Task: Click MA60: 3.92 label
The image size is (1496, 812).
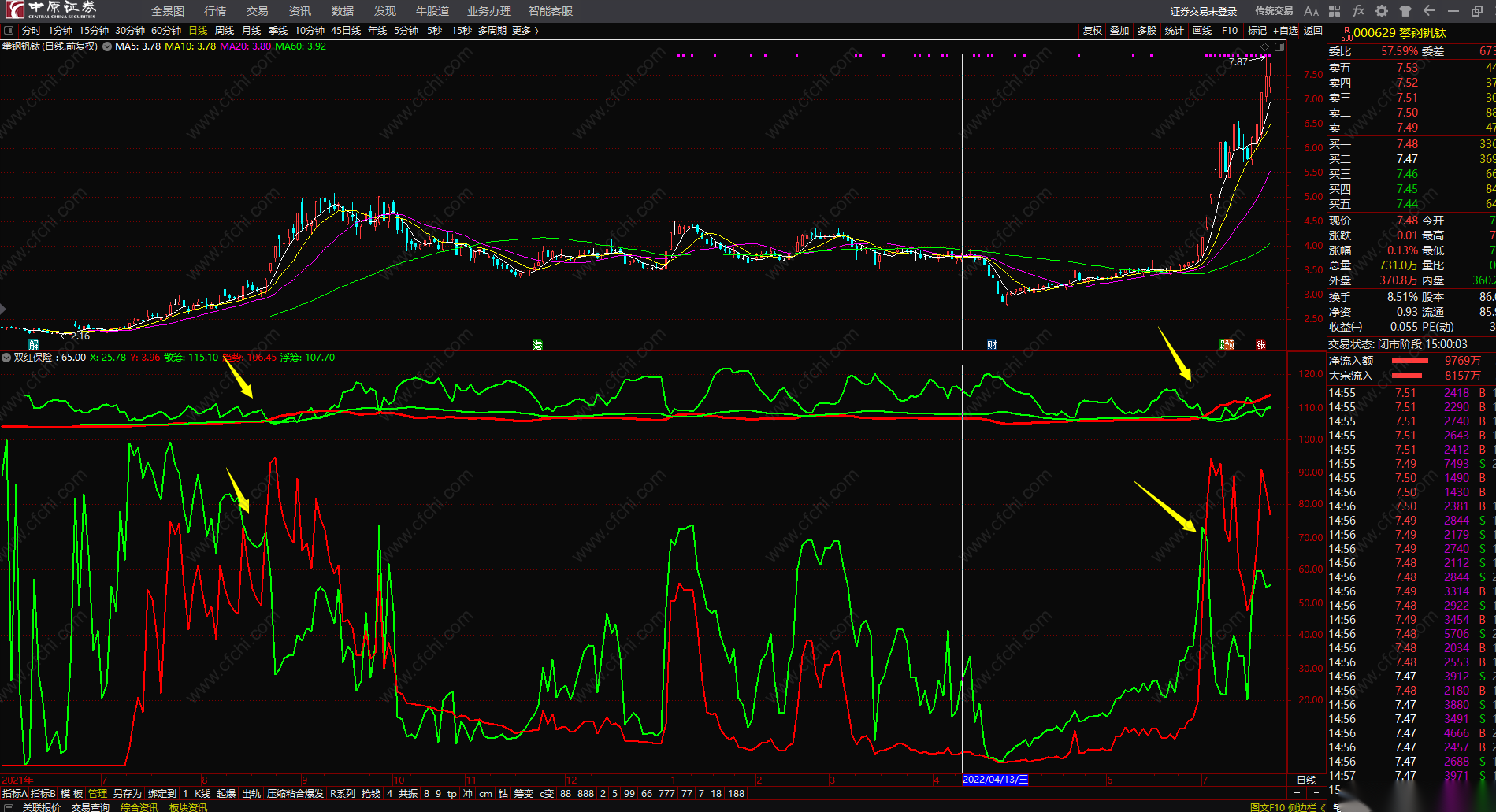Action: coord(300,46)
